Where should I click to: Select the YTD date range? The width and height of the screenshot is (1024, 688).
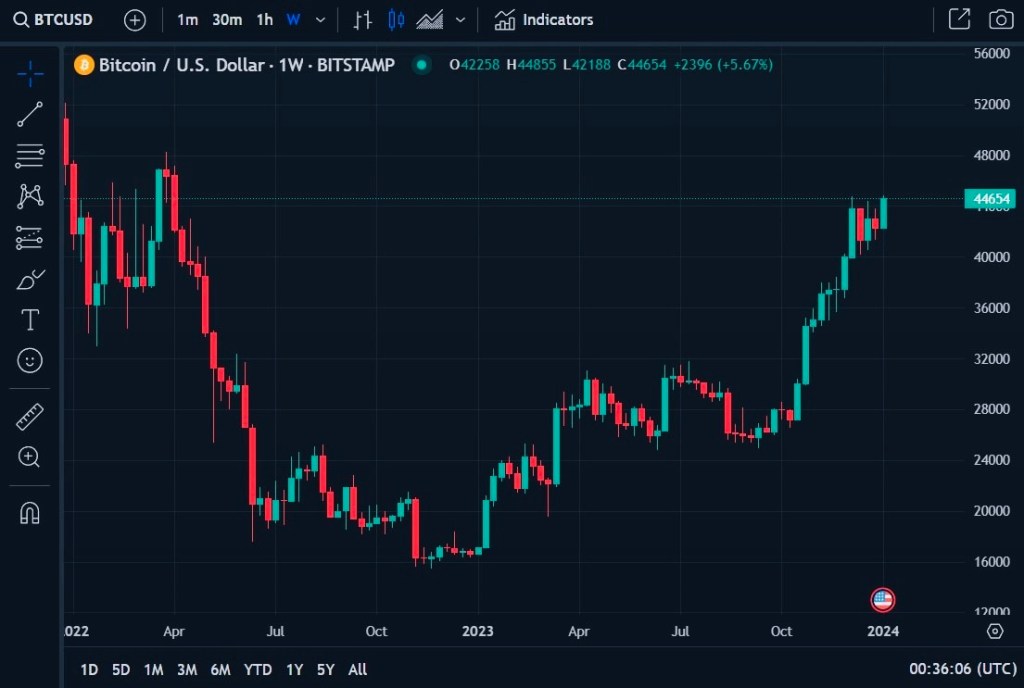click(x=258, y=669)
